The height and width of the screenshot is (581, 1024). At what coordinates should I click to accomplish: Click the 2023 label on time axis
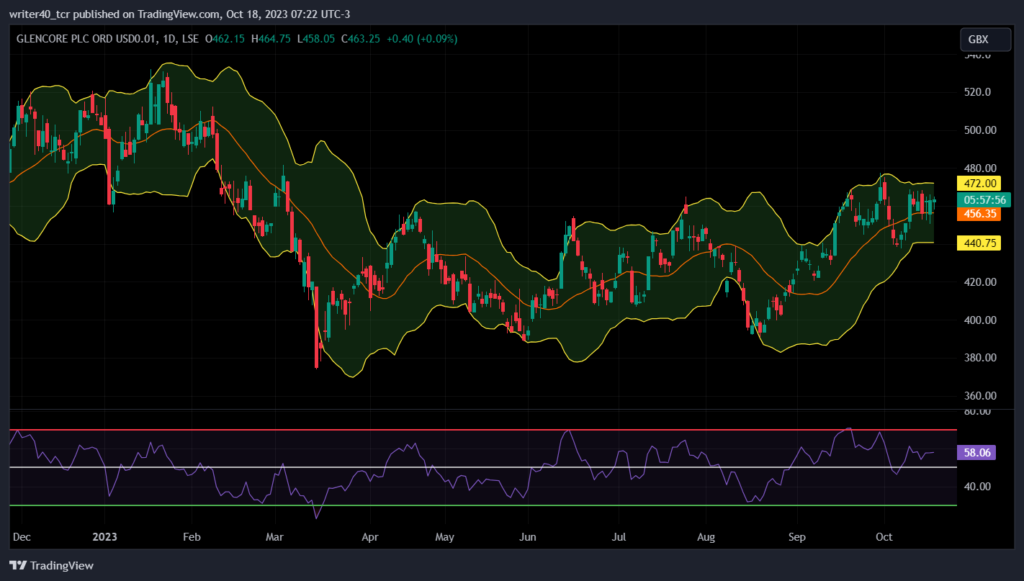pyautogui.click(x=104, y=537)
